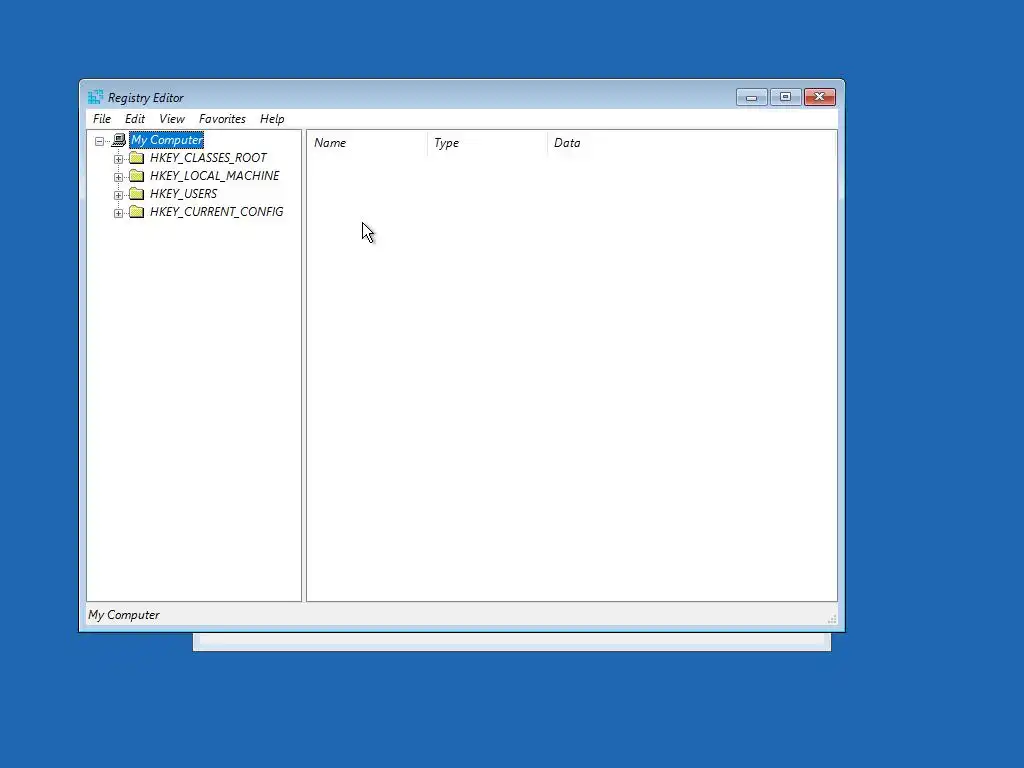This screenshot has width=1024, height=768.
Task: Click the HKEY_CURRENT_CONFIG folder icon
Action: (136, 212)
